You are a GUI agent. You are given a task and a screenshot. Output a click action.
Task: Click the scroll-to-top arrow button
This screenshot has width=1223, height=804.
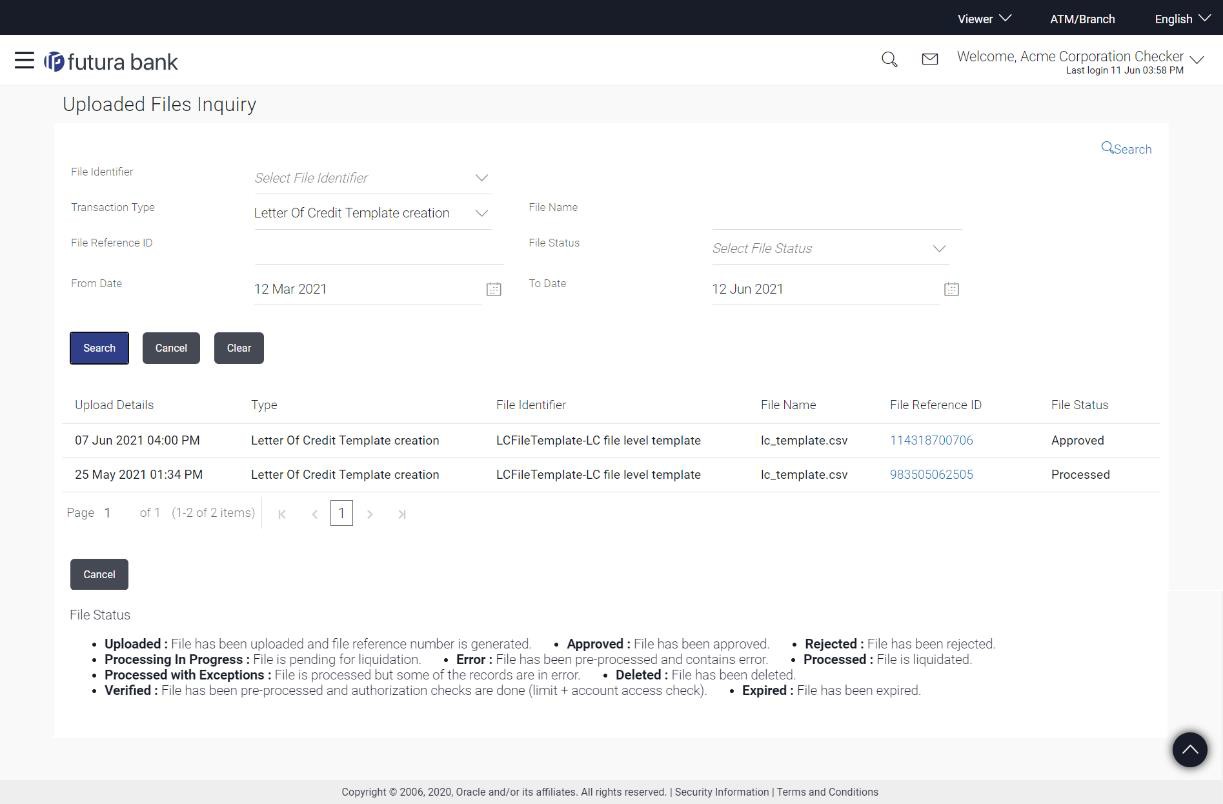[x=1189, y=750]
